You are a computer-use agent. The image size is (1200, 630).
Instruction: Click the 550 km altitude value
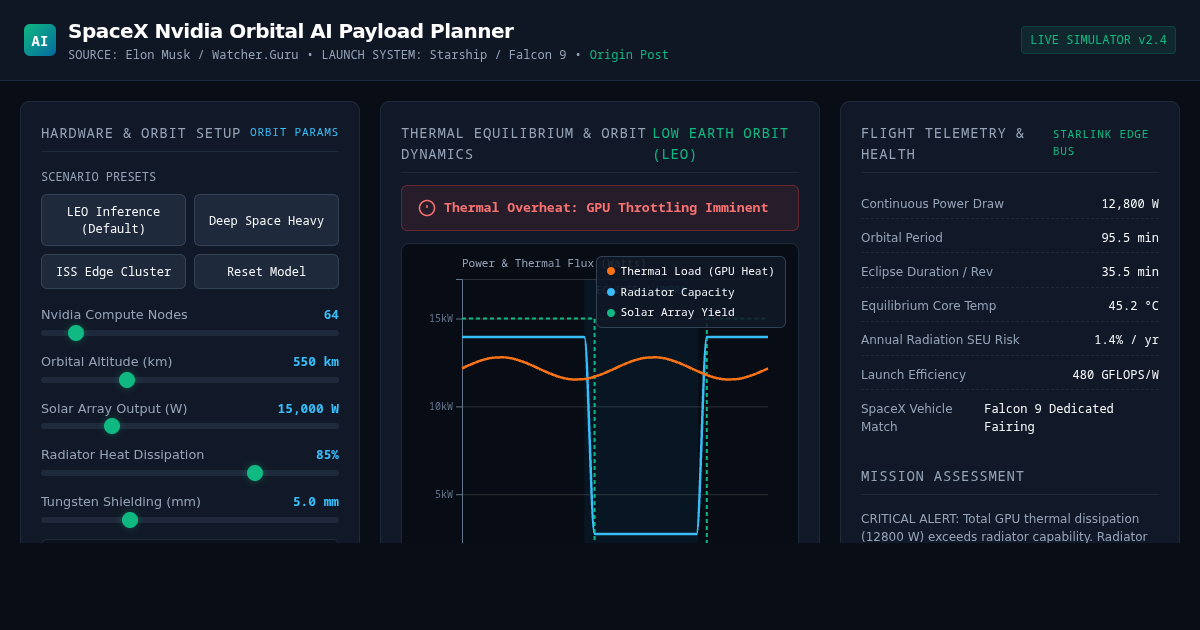[x=316, y=362]
